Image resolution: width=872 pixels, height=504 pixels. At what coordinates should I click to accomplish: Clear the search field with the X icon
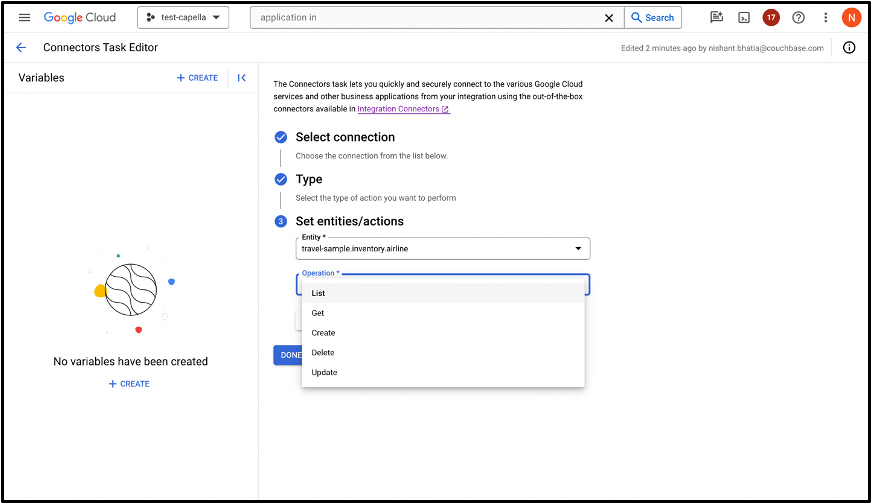click(609, 18)
